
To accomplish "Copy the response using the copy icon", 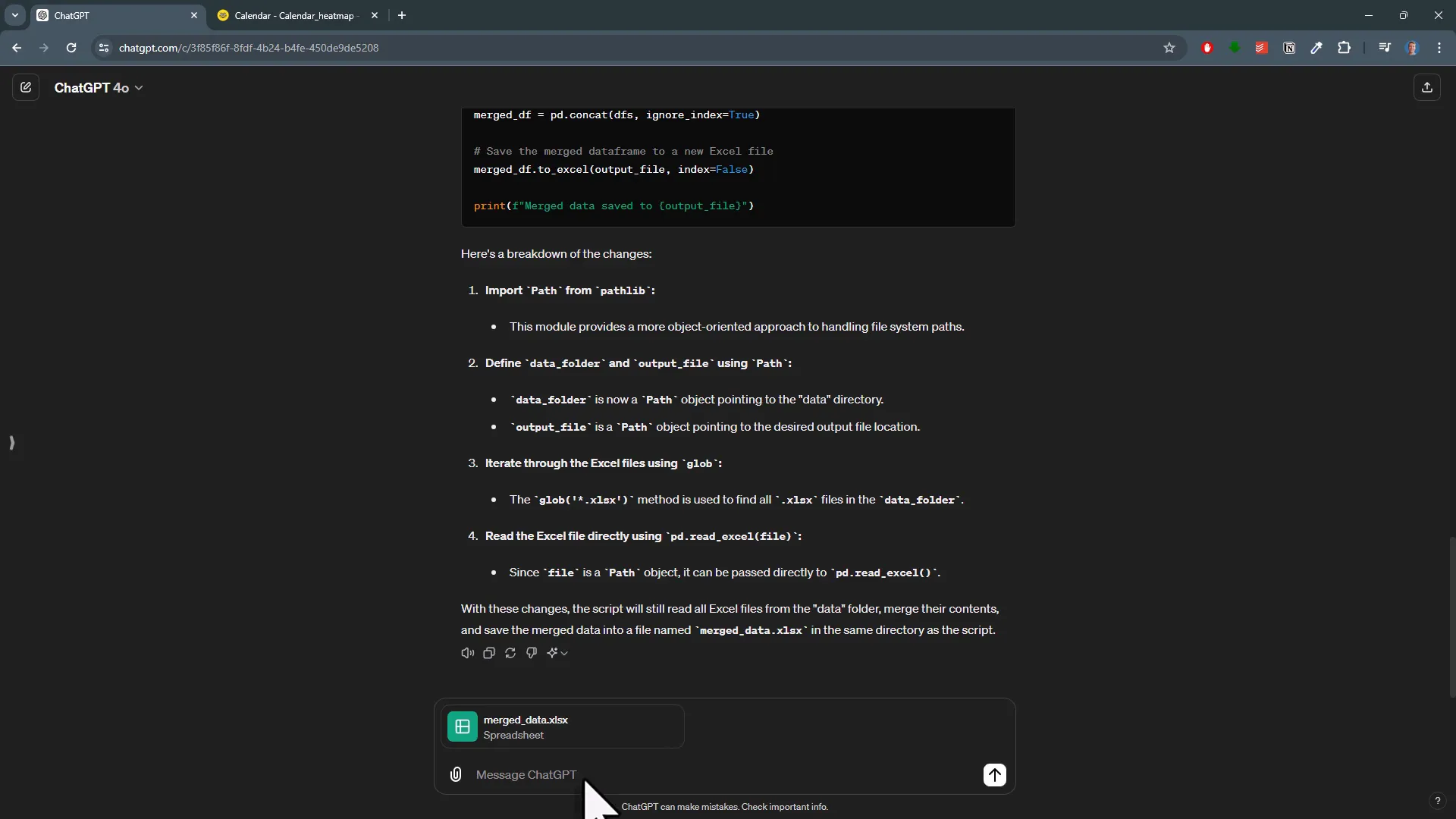I will click(x=488, y=653).
